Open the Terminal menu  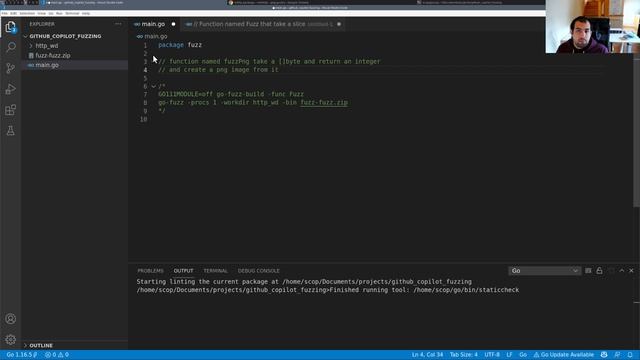pyautogui.click(x=72, y=13)
